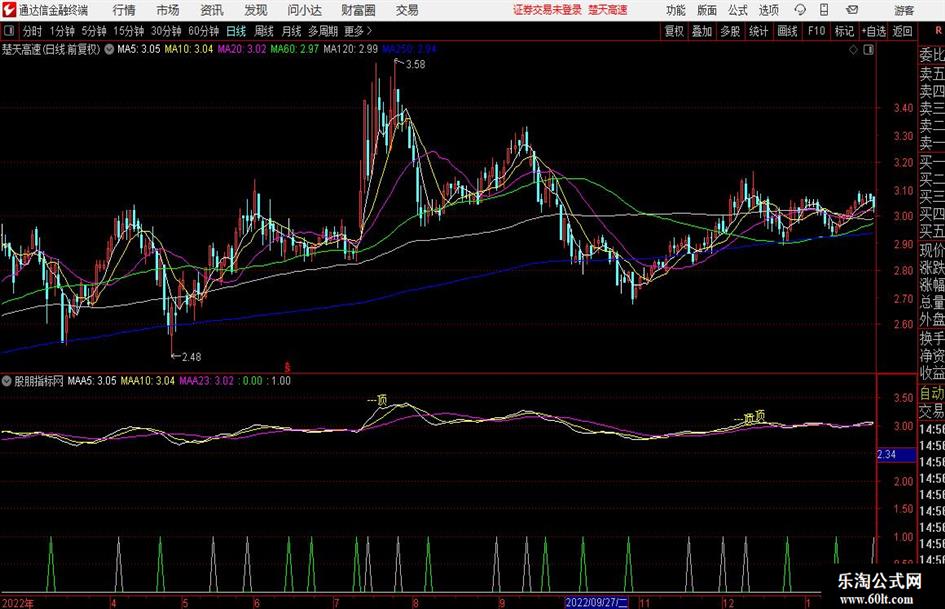The width and height of the screenshot is (945, 609).
Task: Open the 交易 menu
Action: (407, 10)
